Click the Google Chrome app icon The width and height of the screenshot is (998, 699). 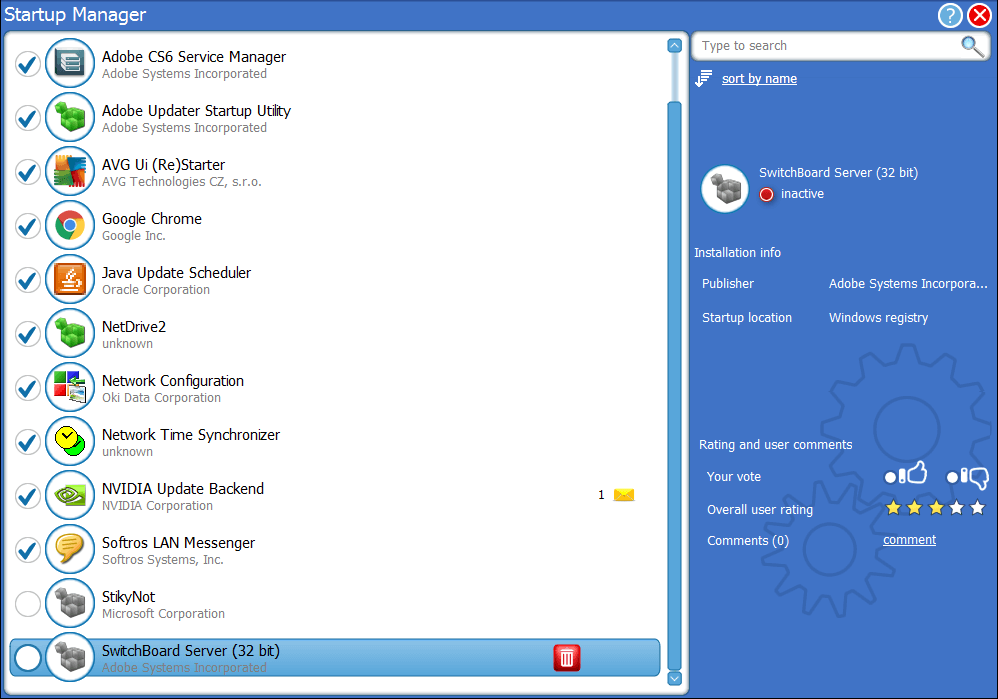coord(69,225)
